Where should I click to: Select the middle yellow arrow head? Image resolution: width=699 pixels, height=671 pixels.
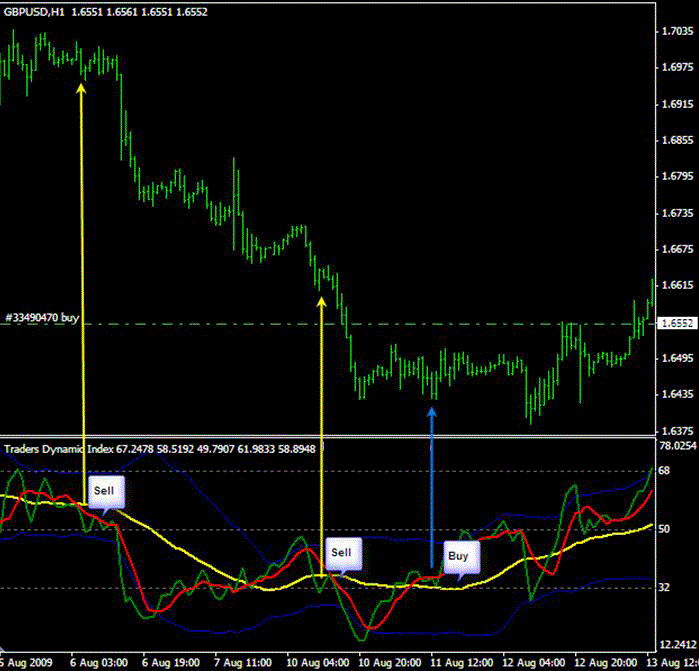coord(321,302)
